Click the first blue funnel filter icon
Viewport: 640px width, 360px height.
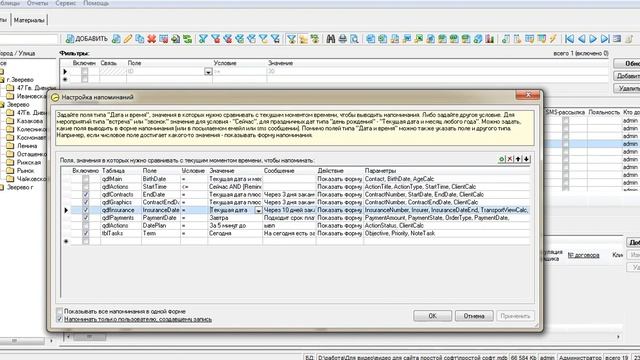click(x=203, y=39)
